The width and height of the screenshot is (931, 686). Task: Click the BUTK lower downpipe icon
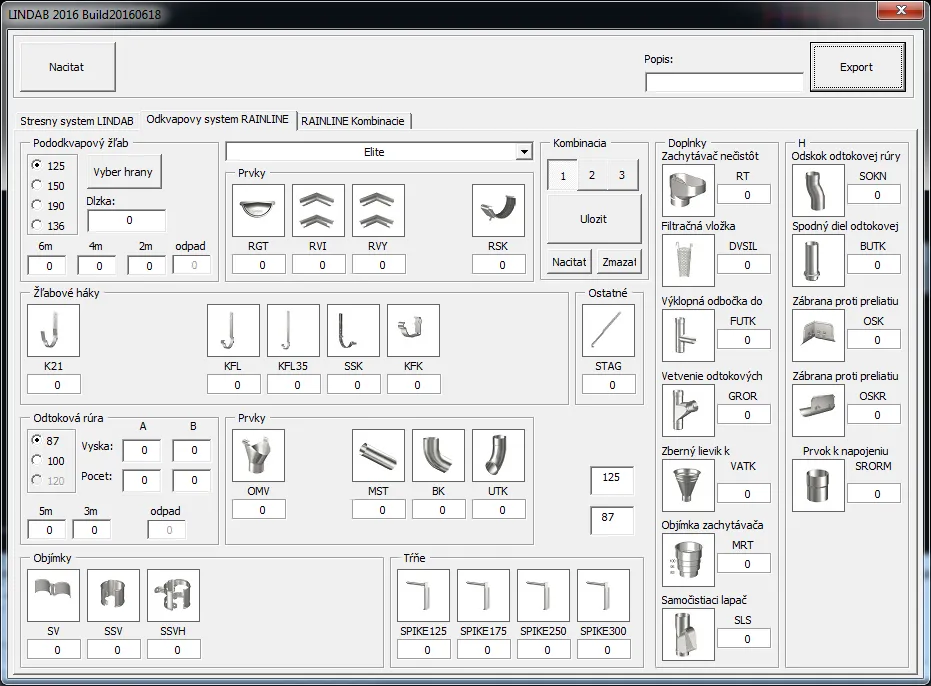coord(818,260)
